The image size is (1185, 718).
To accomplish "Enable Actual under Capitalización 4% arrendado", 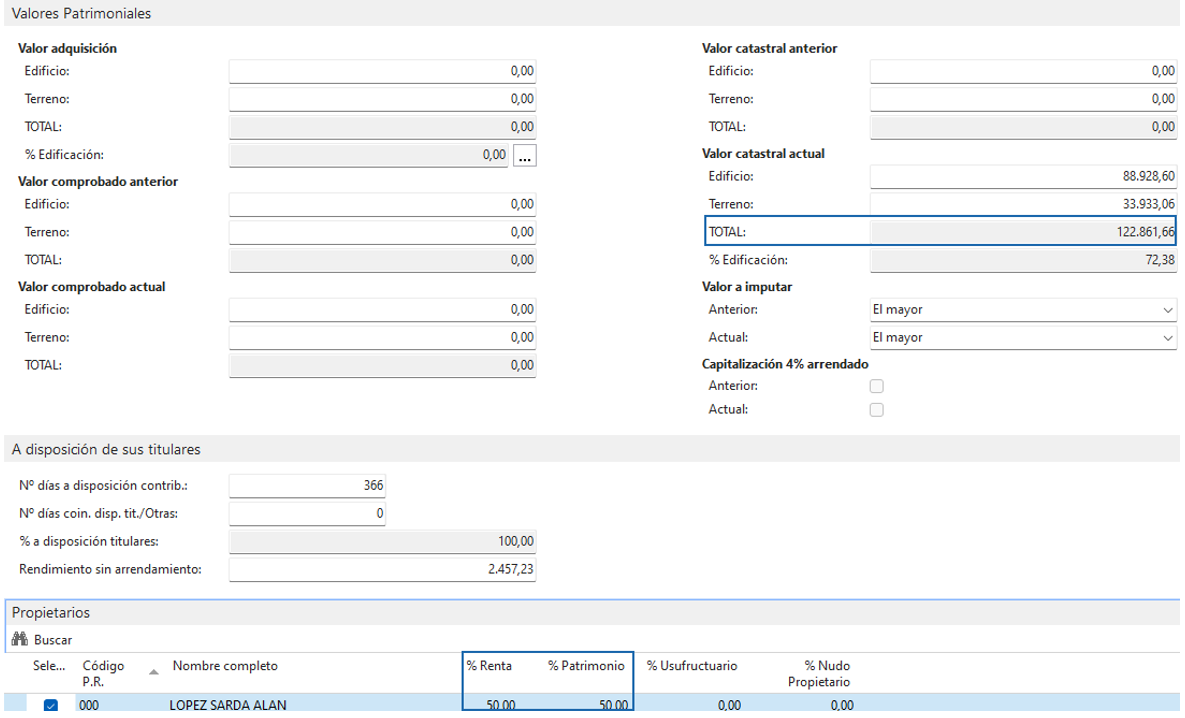I will point(877,410).
